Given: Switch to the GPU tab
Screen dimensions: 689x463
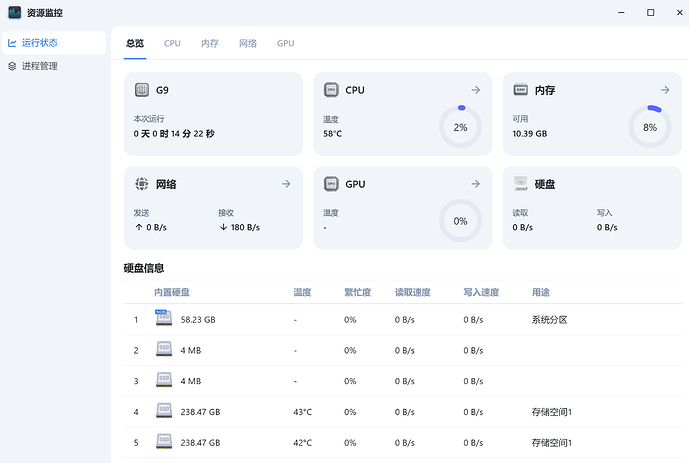Looking at the screenshot, I should 285,44.
